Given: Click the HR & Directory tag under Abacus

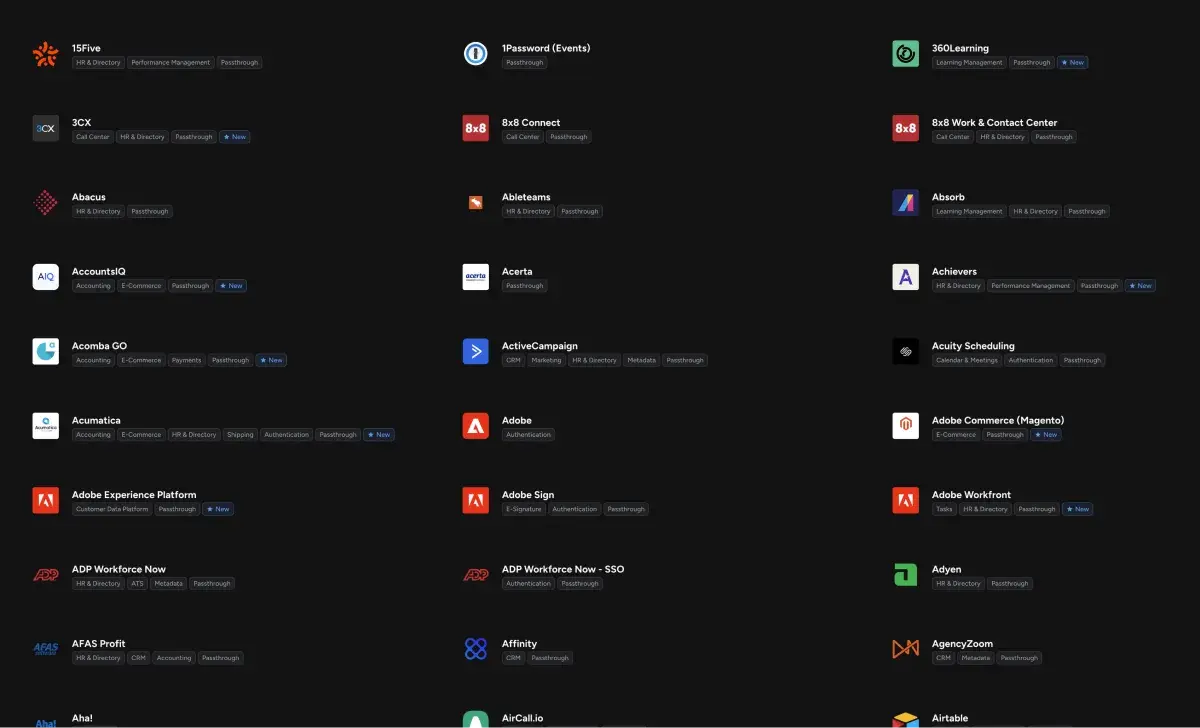Looking at the screenshot, I should pyautogui.click(x=98, y=212).
